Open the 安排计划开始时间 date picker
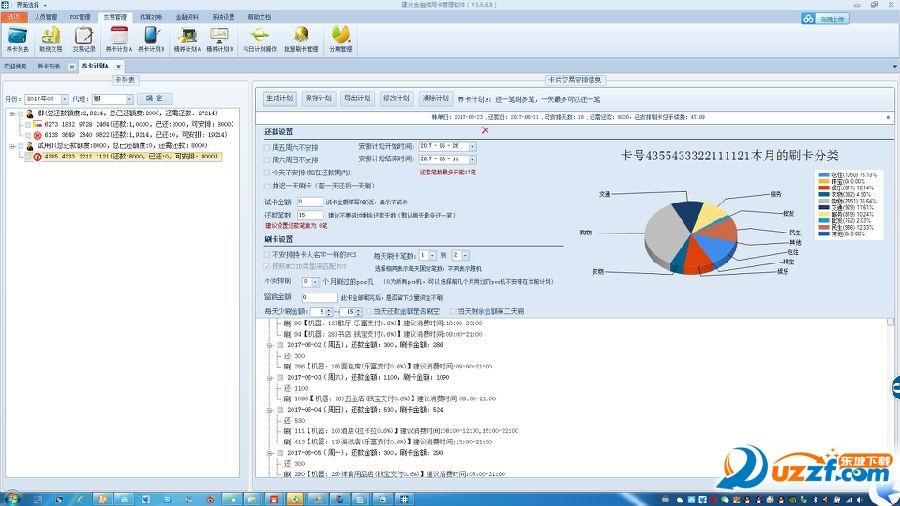The height and width of the screenshot is (506, 900). point(472,146)
